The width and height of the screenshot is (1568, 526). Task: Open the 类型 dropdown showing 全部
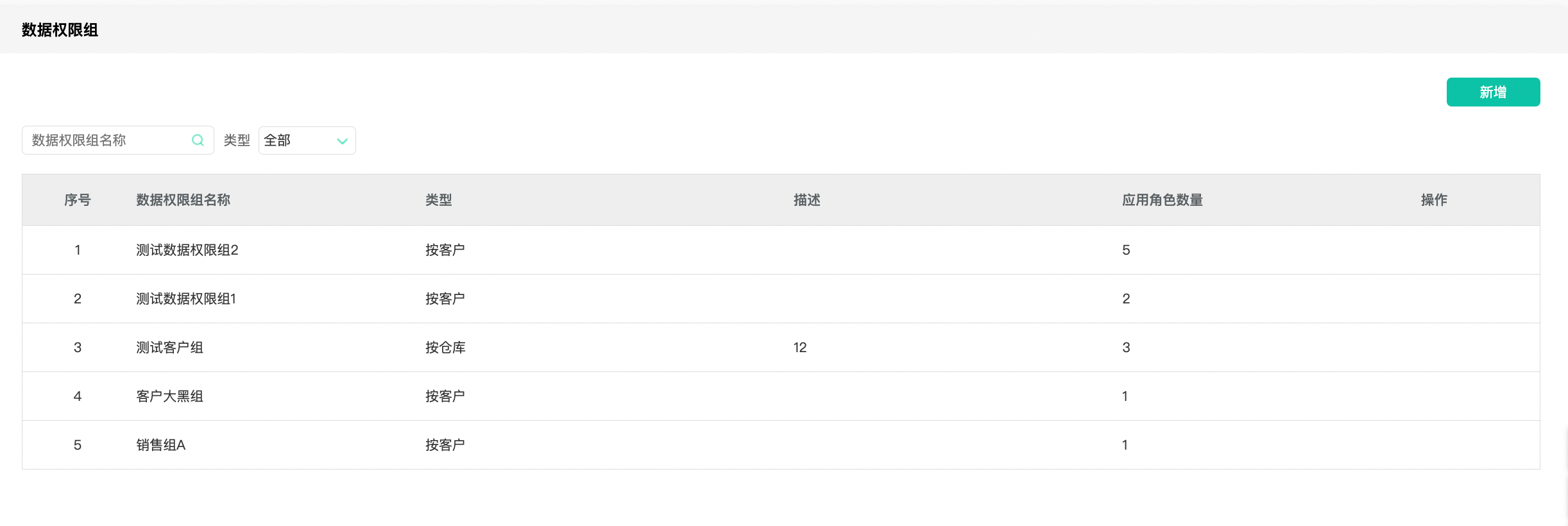click(306, 140)
